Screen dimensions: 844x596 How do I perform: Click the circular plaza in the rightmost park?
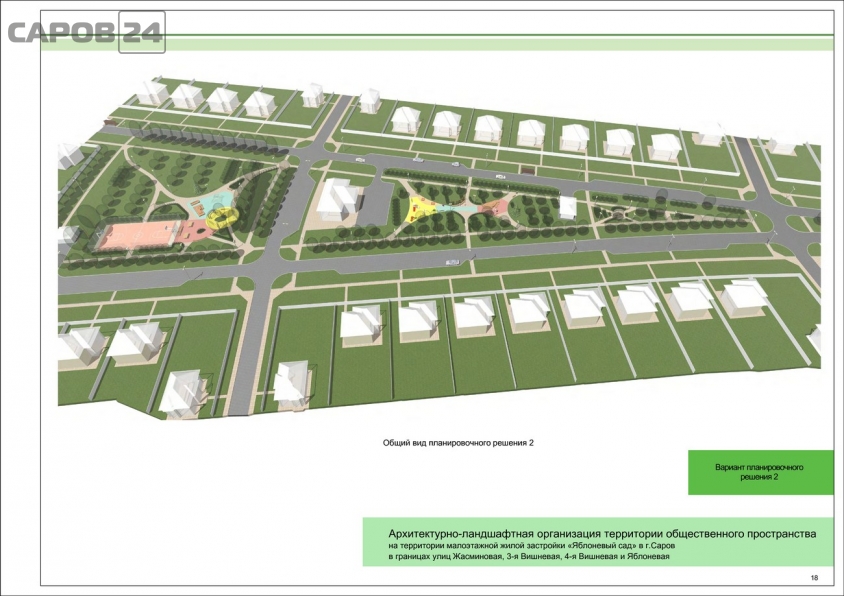point(619,213)
